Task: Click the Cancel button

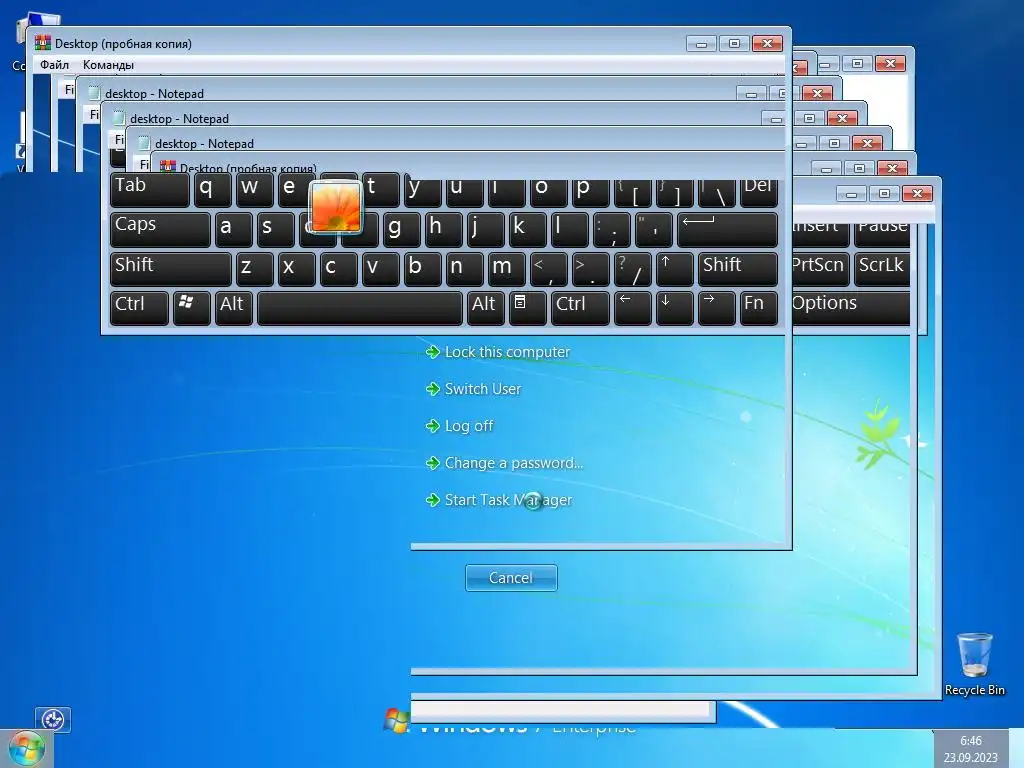Action: click(x=511, y=578)
